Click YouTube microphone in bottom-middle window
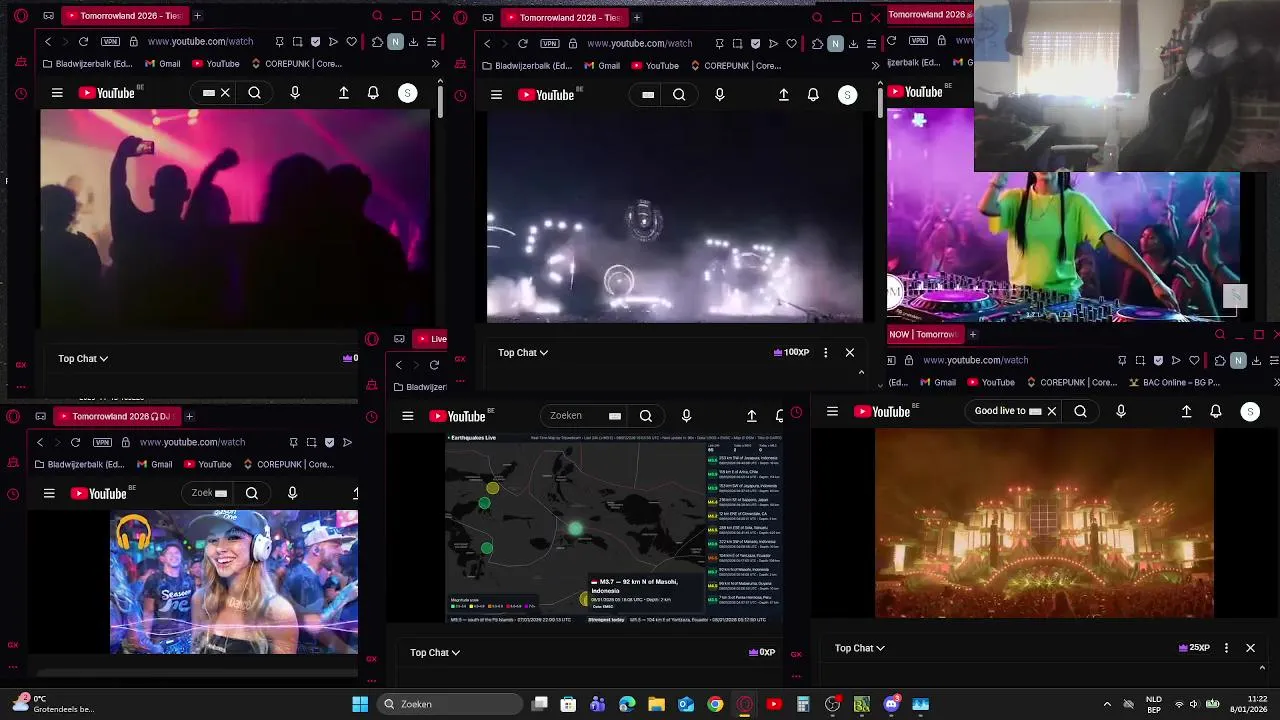This screenshot has height=720, width=1280. 686,416
